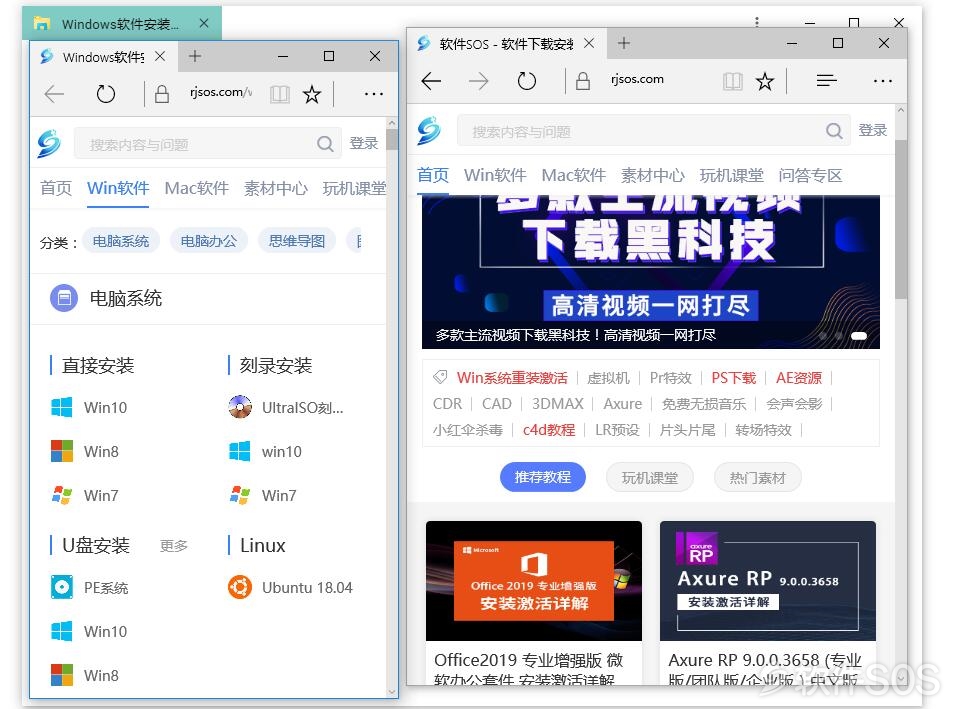Favorite the page in left Edge window

coord(312,94)
